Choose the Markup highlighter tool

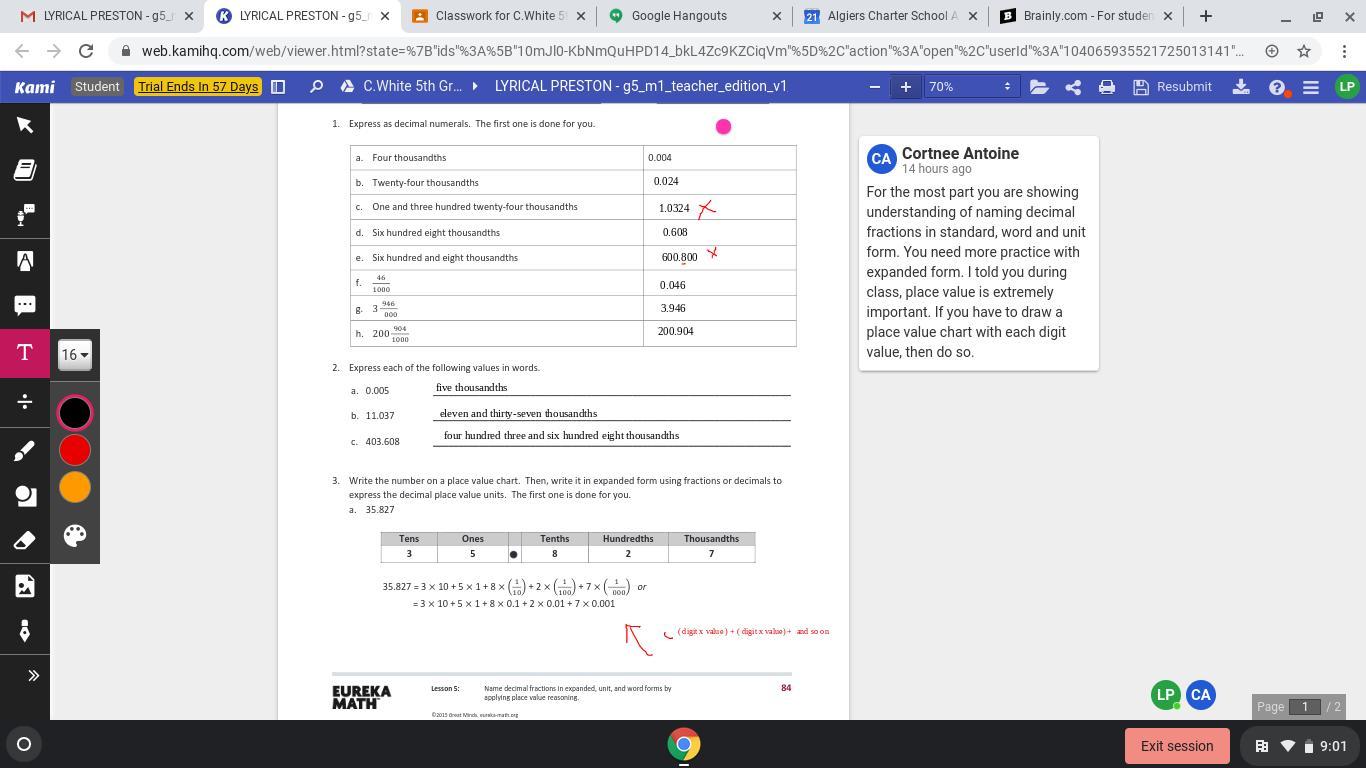25,261
